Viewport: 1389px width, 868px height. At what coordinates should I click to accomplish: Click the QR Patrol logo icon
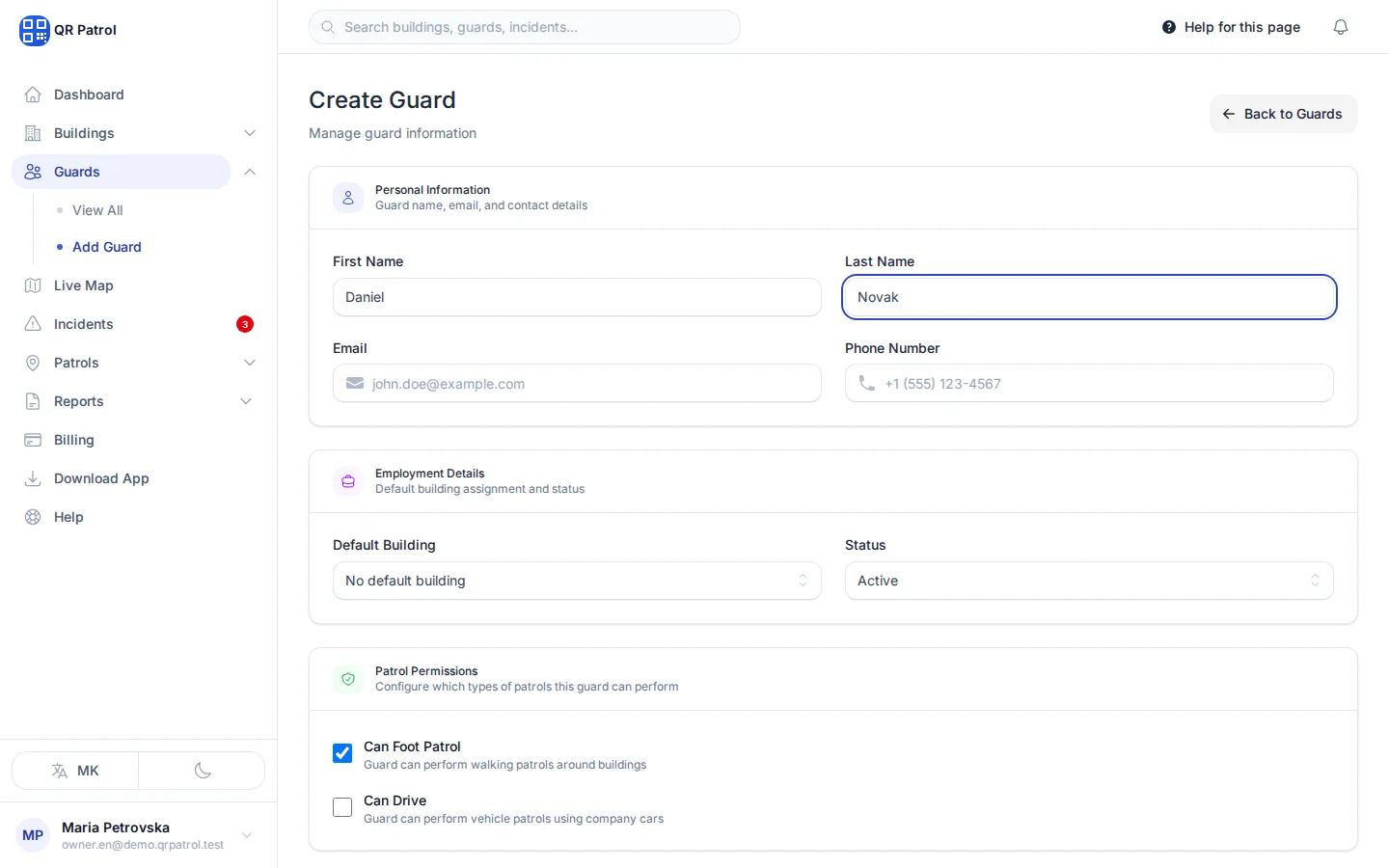pos(34,30)
